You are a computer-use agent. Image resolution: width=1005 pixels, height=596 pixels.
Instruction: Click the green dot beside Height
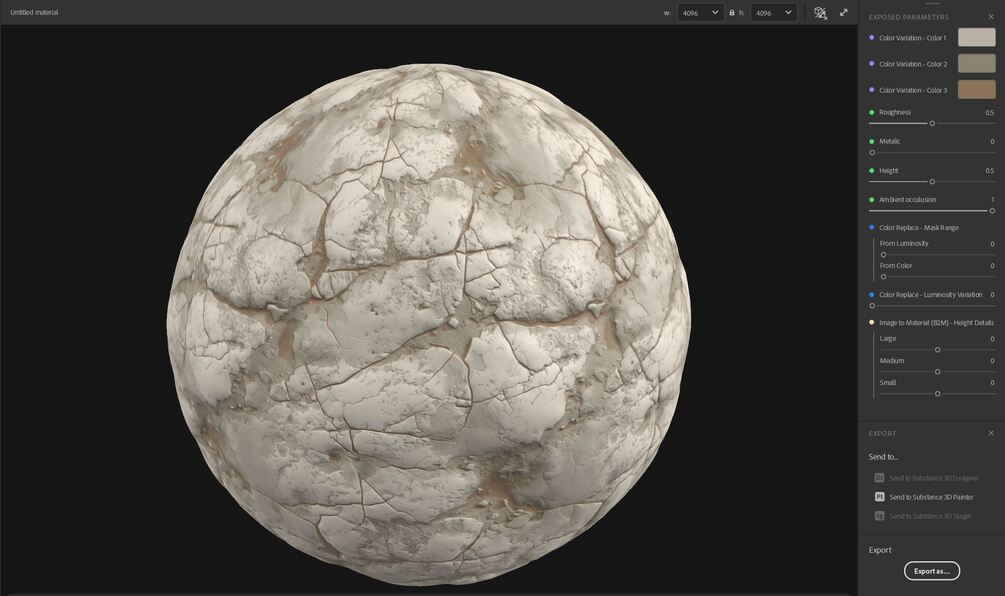[x=871, y=170]
